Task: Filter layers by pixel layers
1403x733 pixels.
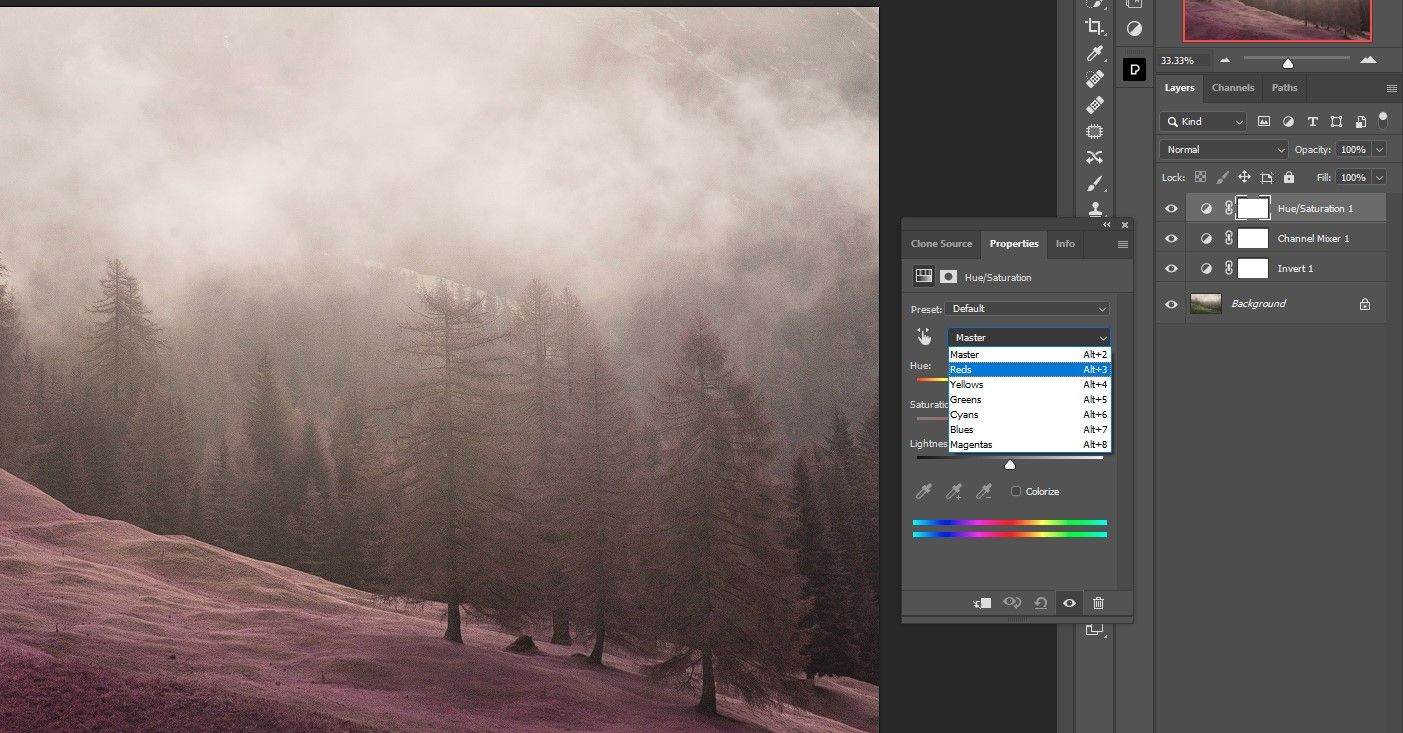Action: click(1264, 122)
